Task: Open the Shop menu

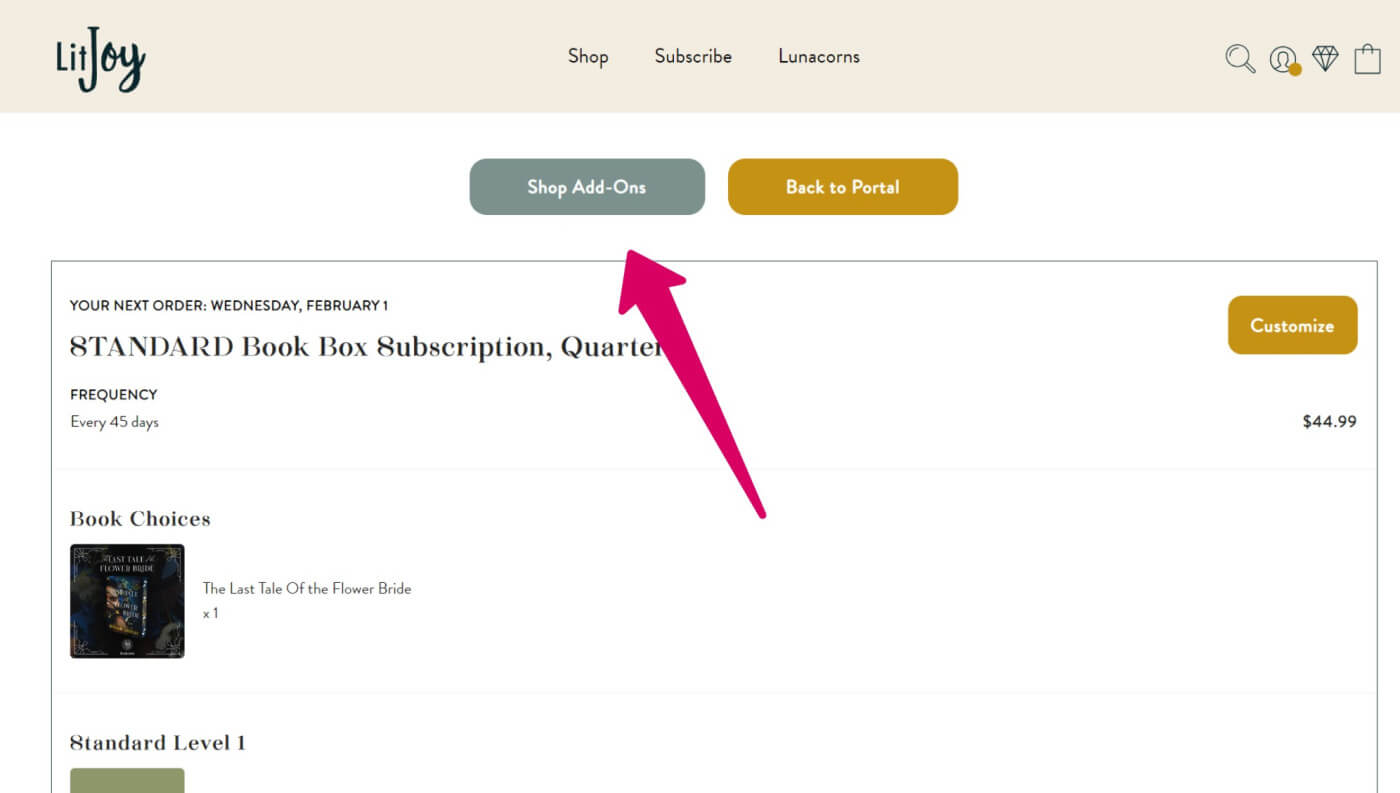Action: [588, 57]
